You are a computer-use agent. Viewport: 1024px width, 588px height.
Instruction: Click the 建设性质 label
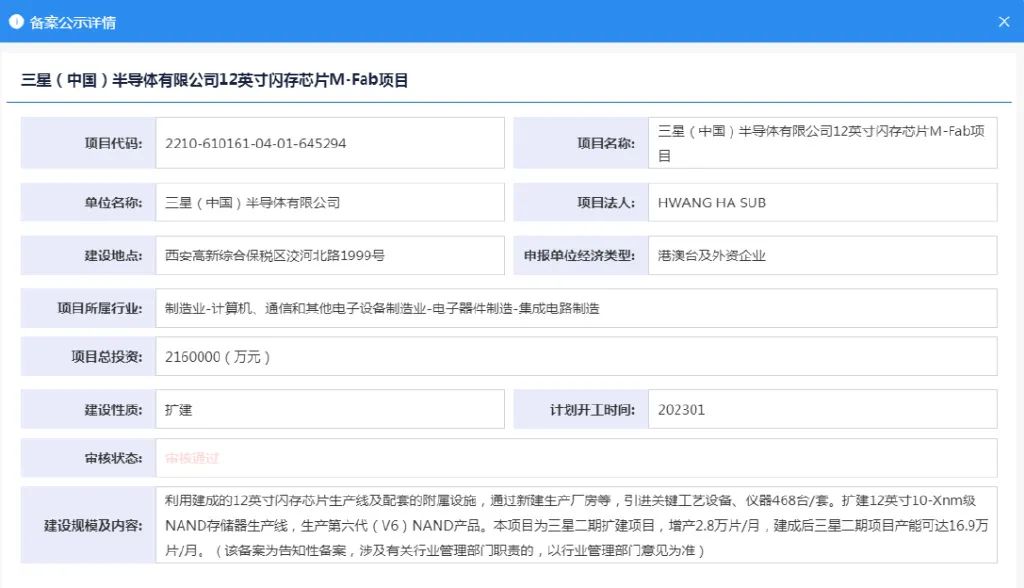coord(113,410)
